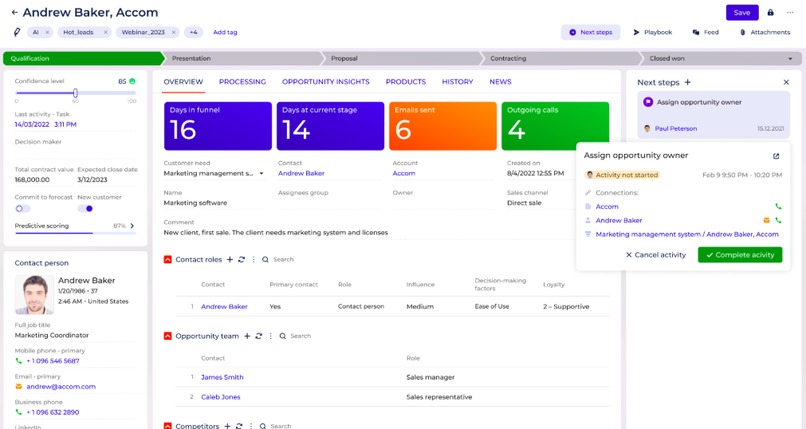Collapse the Competitors section
Image resolution: width=806 pixels, height=429 pixels.
[x=168, y=426]
